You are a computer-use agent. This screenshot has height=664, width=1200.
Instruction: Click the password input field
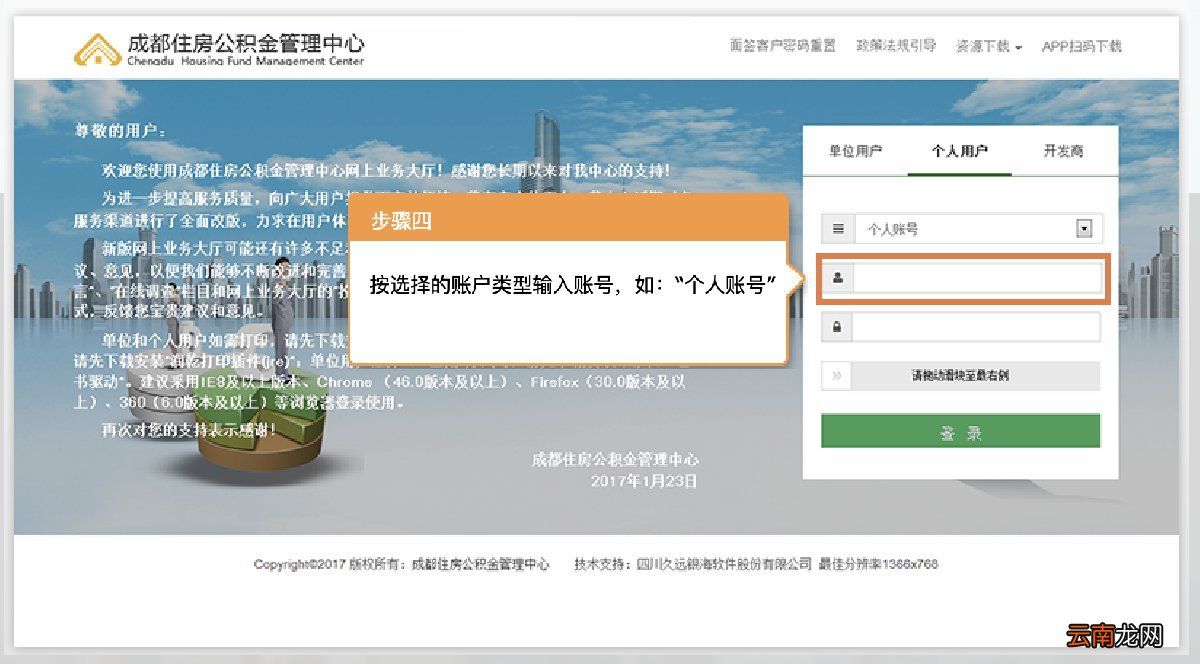point(975,325)
